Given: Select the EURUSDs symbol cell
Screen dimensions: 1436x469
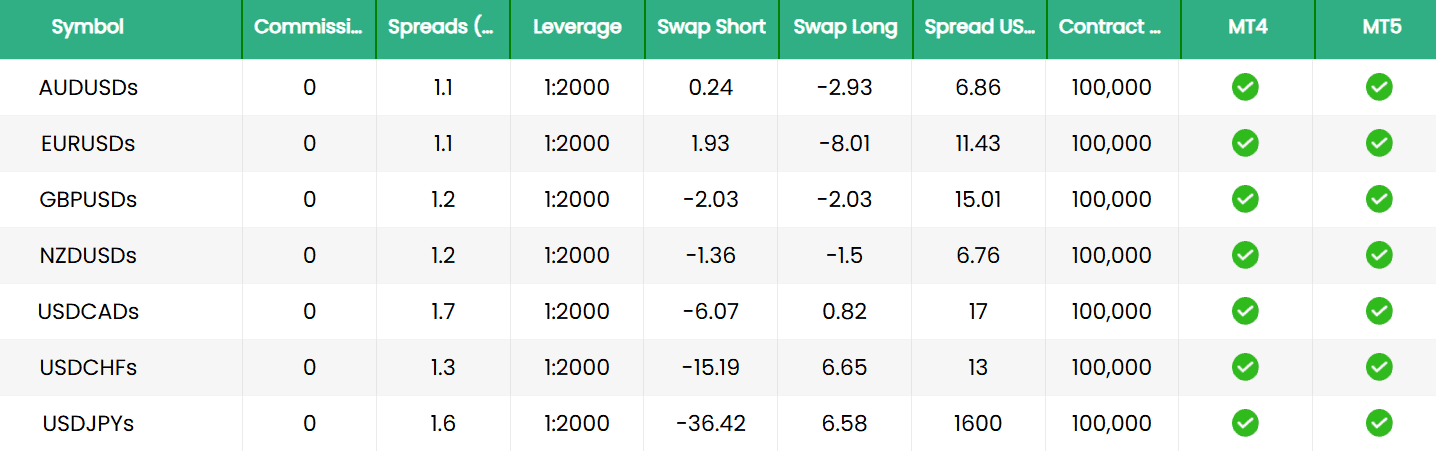Looking at the screenshot, I should click(x=88, y=144).
